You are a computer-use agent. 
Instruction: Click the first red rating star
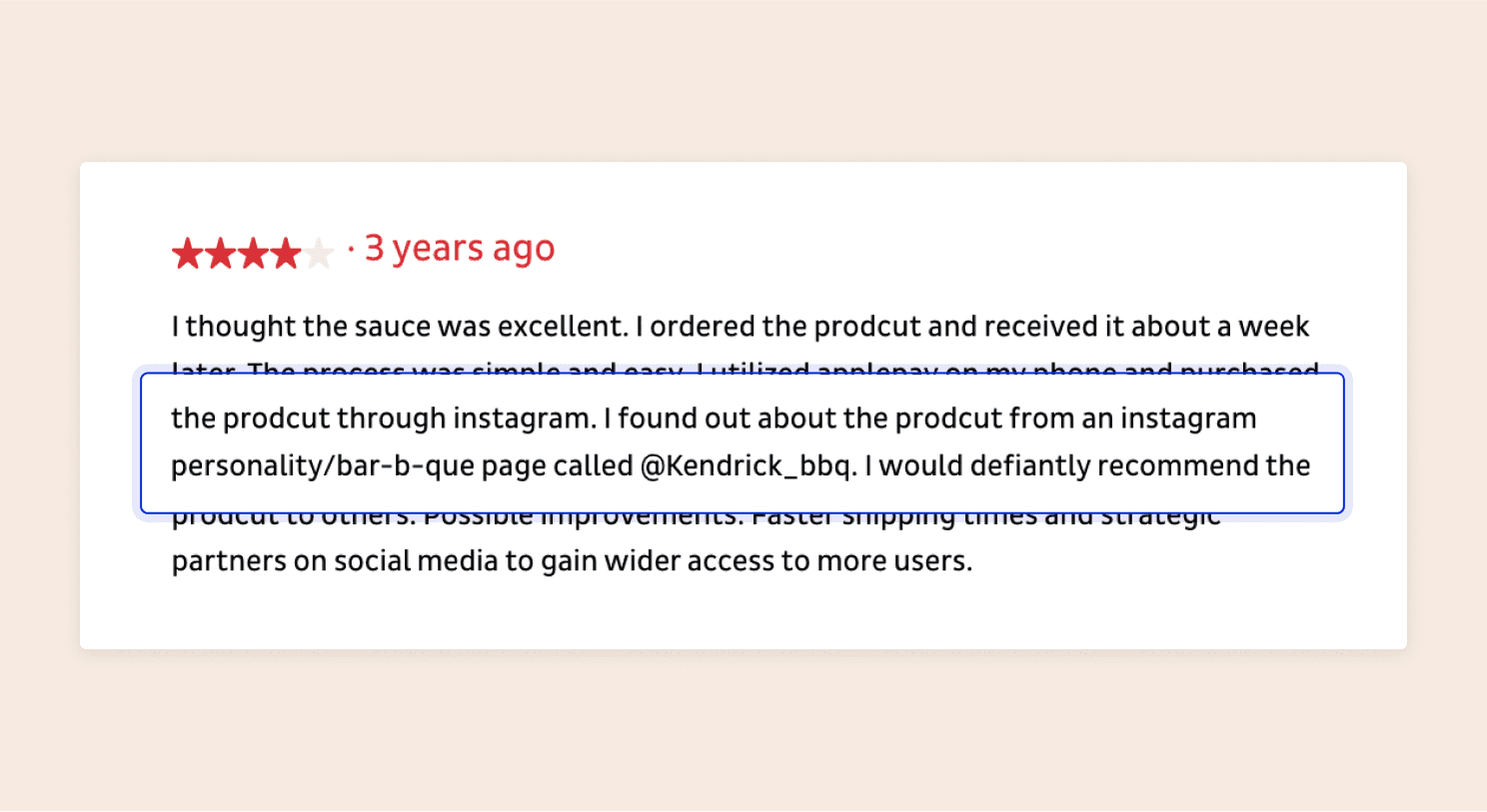coord(187,254)
